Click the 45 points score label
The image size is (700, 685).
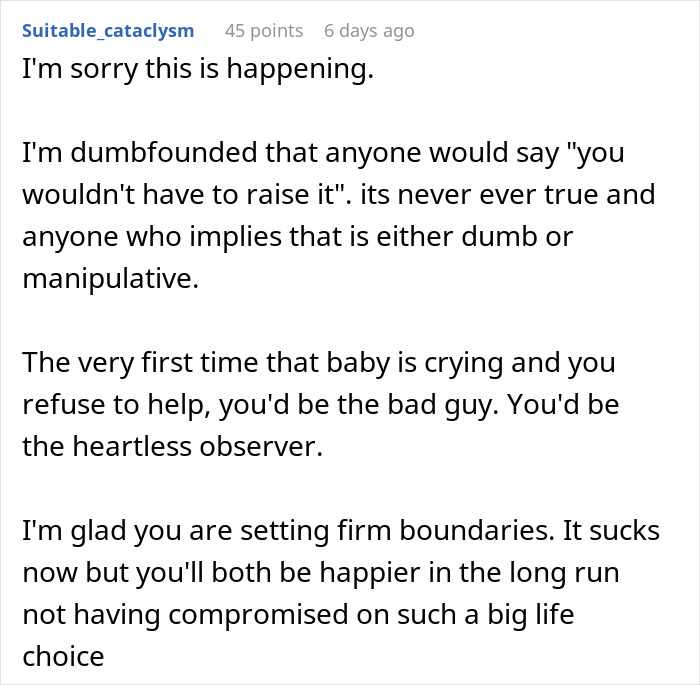(x=264, y=31)
